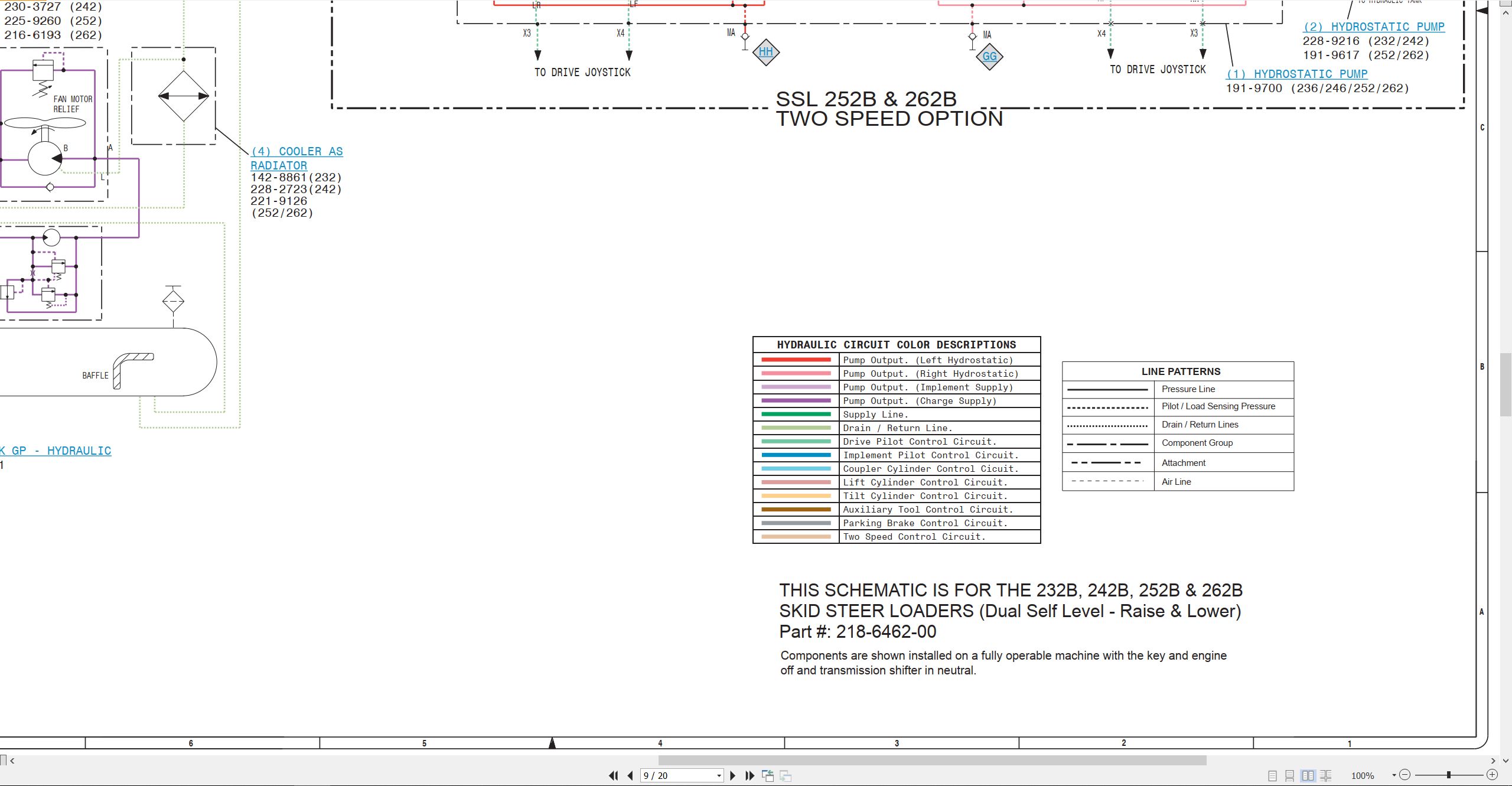Screen dimensions: 1512x786
Task: Click the gray Parking Brake Control swatch
Action: [796, 523]
